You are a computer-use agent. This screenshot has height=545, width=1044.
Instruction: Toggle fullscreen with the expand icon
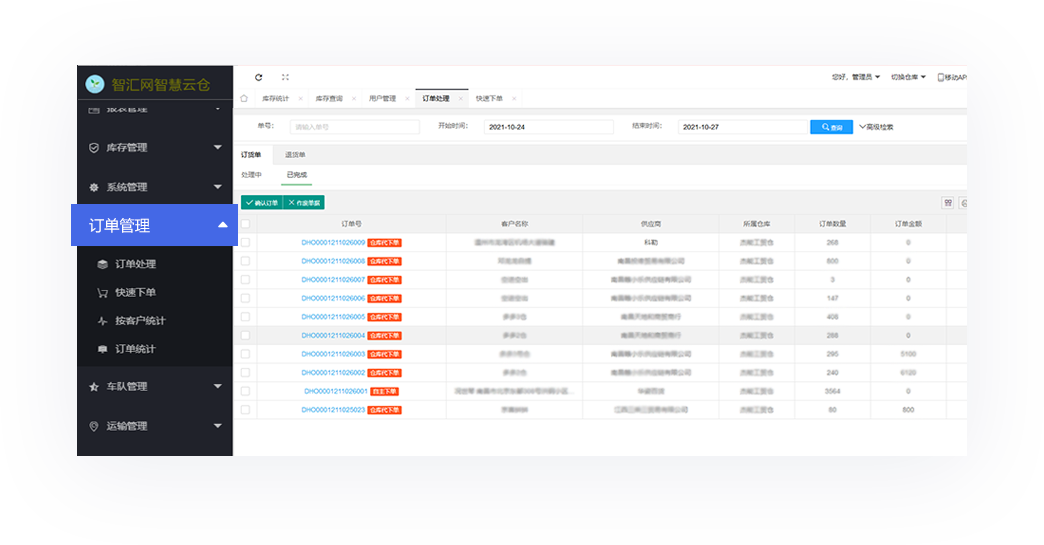click(285, 77)
